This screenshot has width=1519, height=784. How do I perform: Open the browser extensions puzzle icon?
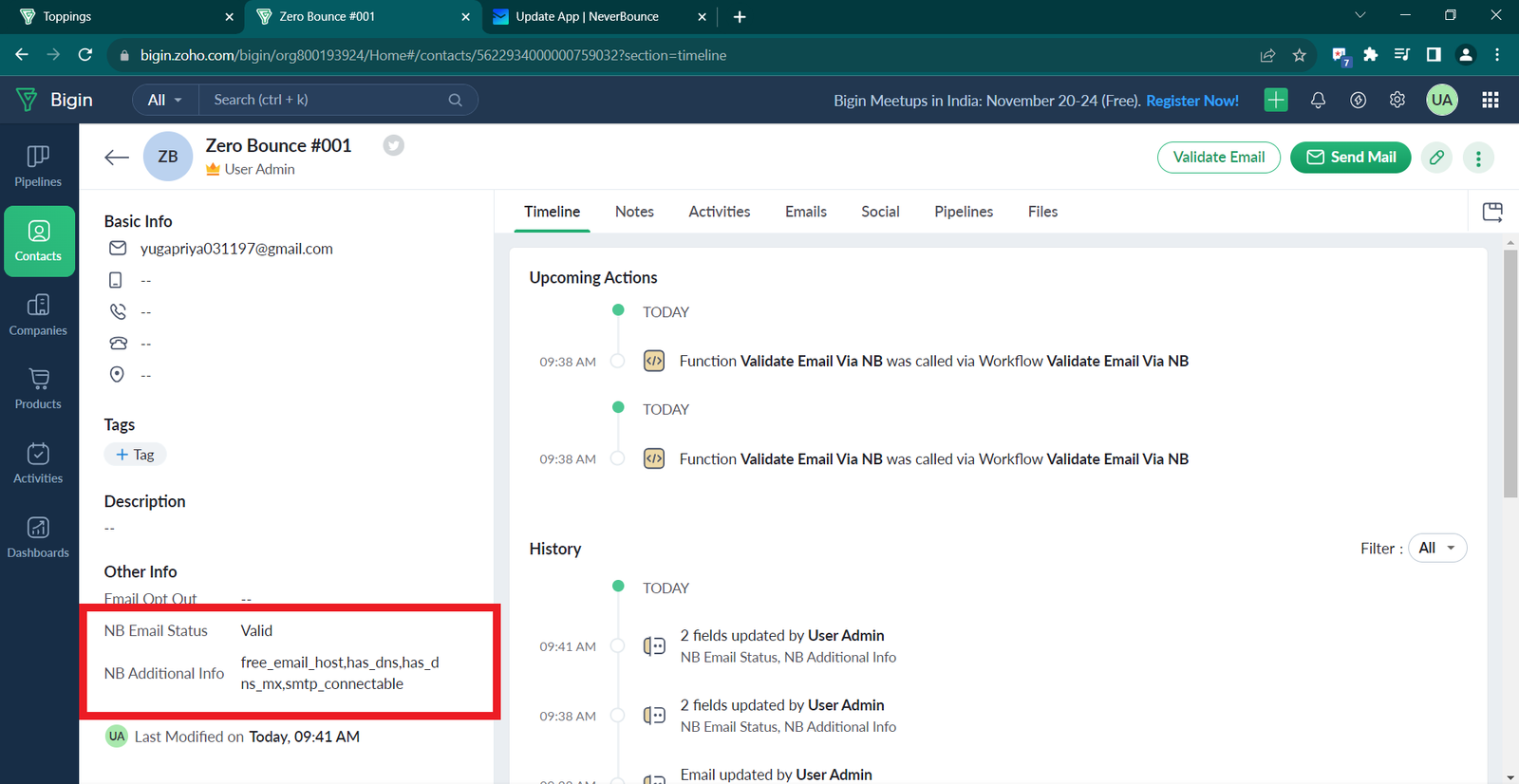1370,55
